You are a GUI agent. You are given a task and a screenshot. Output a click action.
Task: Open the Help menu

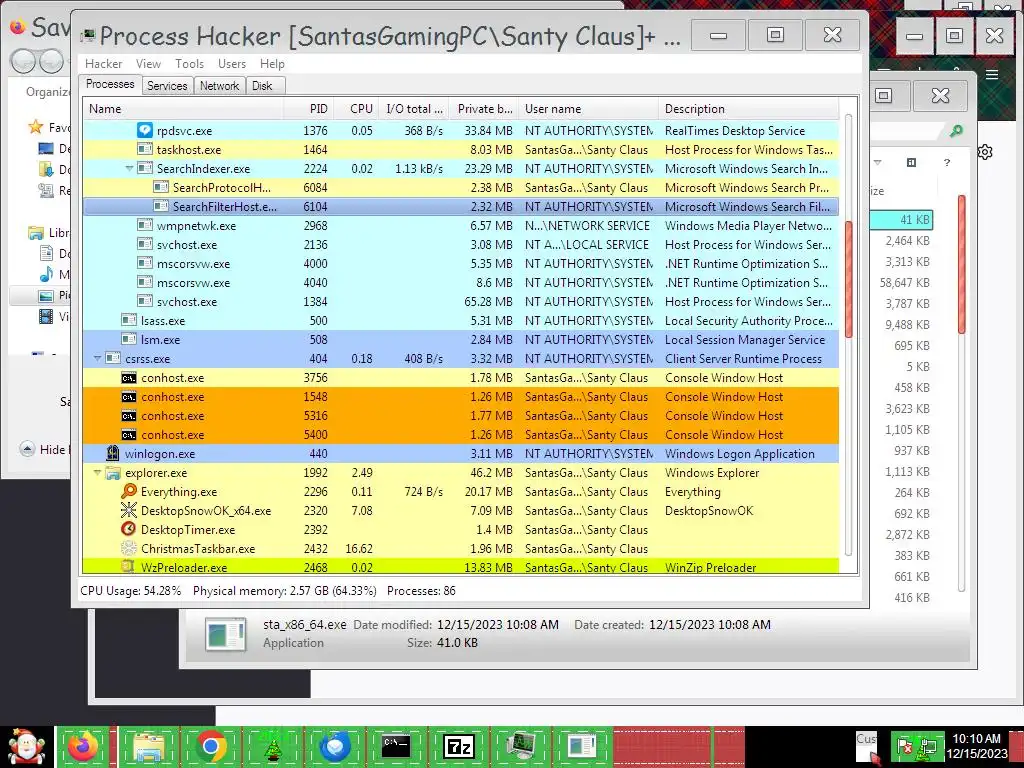point(272,64)
